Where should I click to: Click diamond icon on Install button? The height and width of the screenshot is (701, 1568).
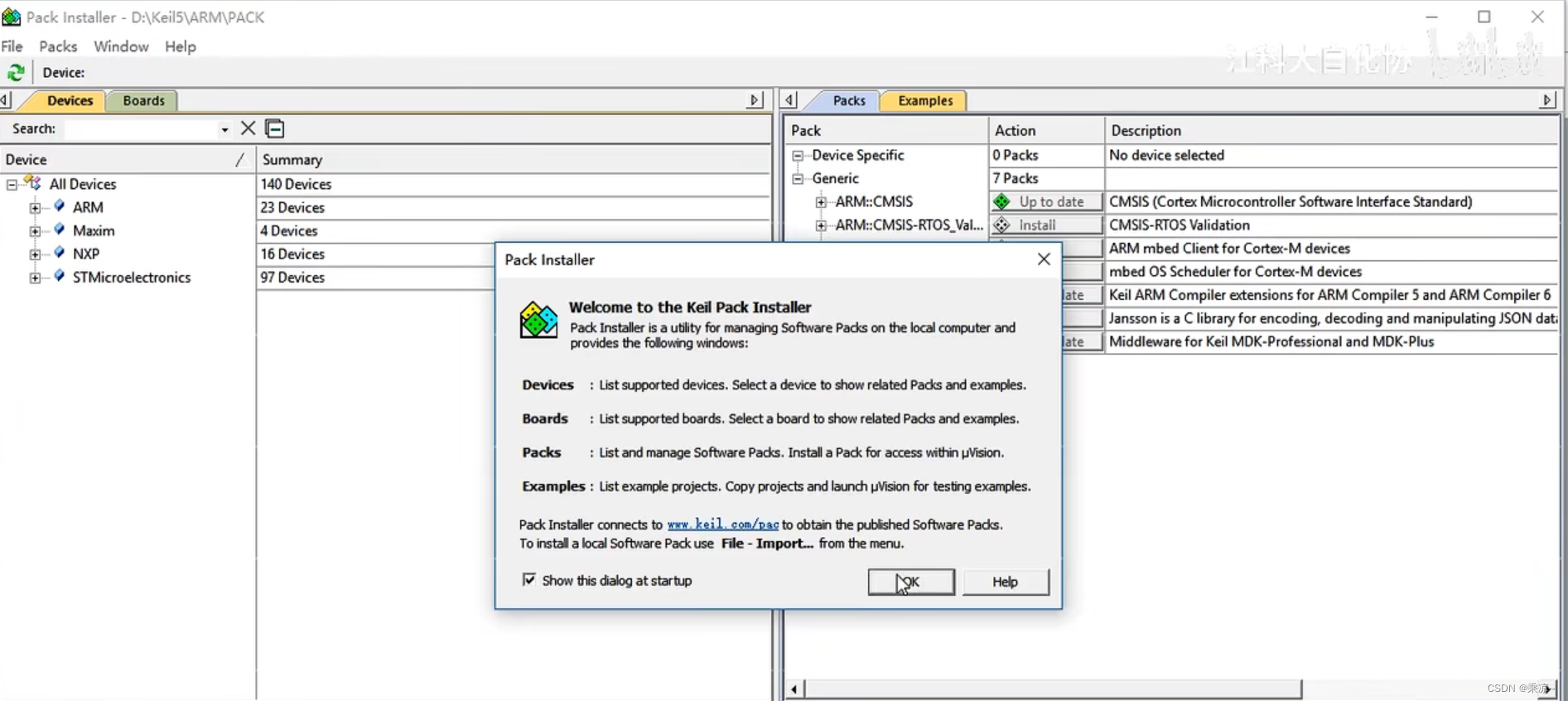tap(1002, 225)
